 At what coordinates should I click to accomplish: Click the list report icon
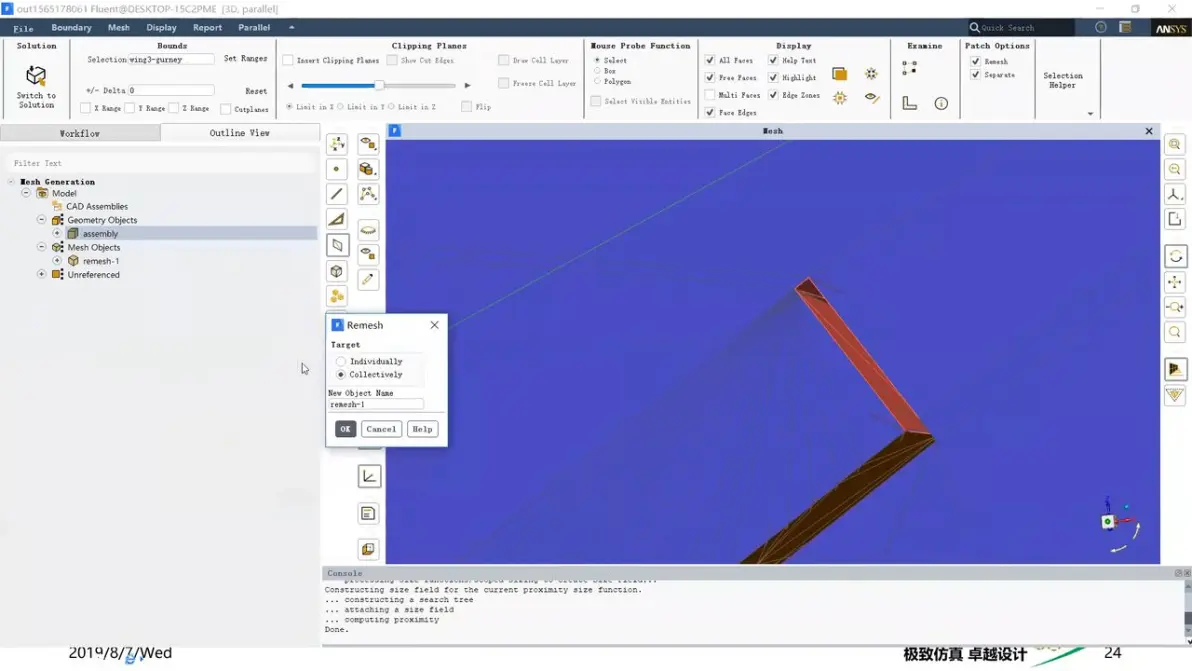(368, 514)
